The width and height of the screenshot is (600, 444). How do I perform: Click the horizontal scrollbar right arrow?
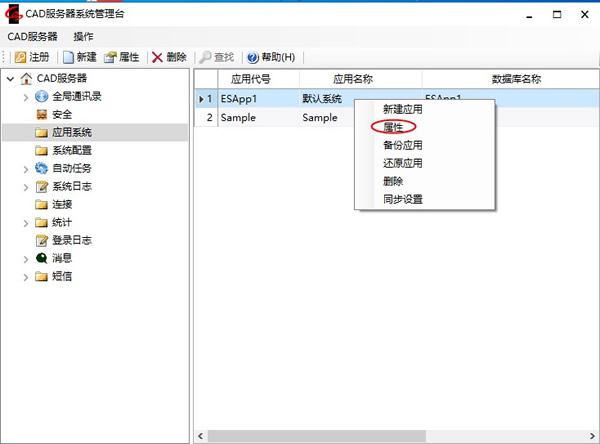(x=592, y=436)
